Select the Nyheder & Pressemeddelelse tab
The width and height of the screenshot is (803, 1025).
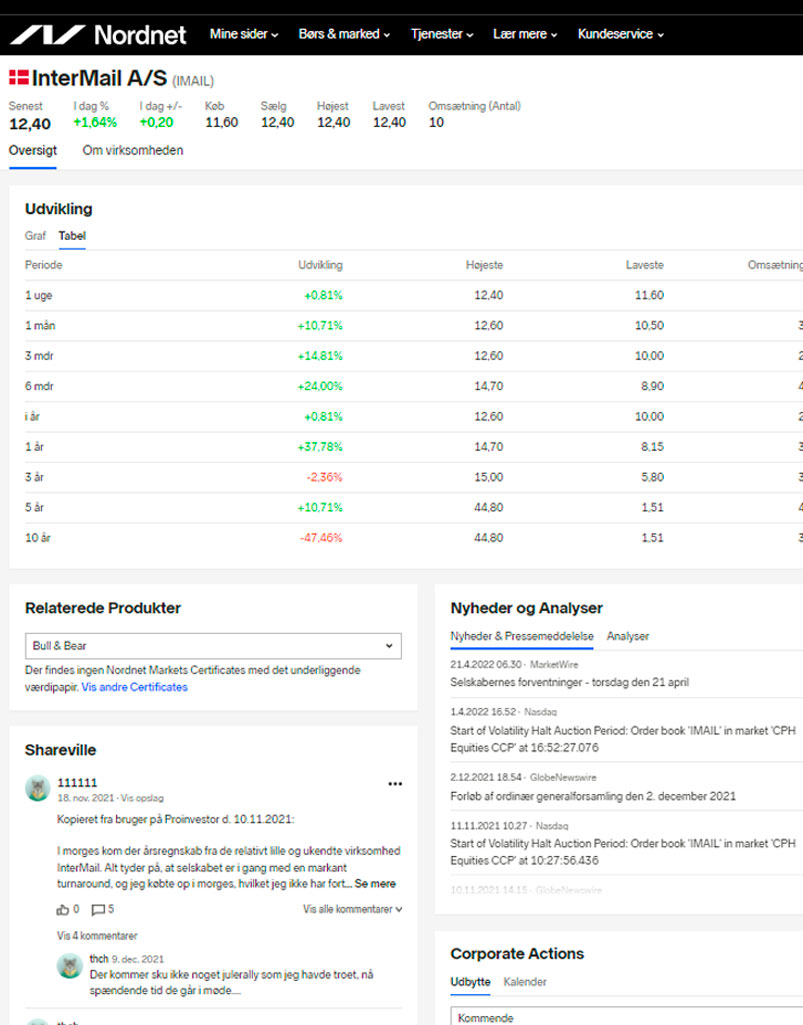pos(522,636)
